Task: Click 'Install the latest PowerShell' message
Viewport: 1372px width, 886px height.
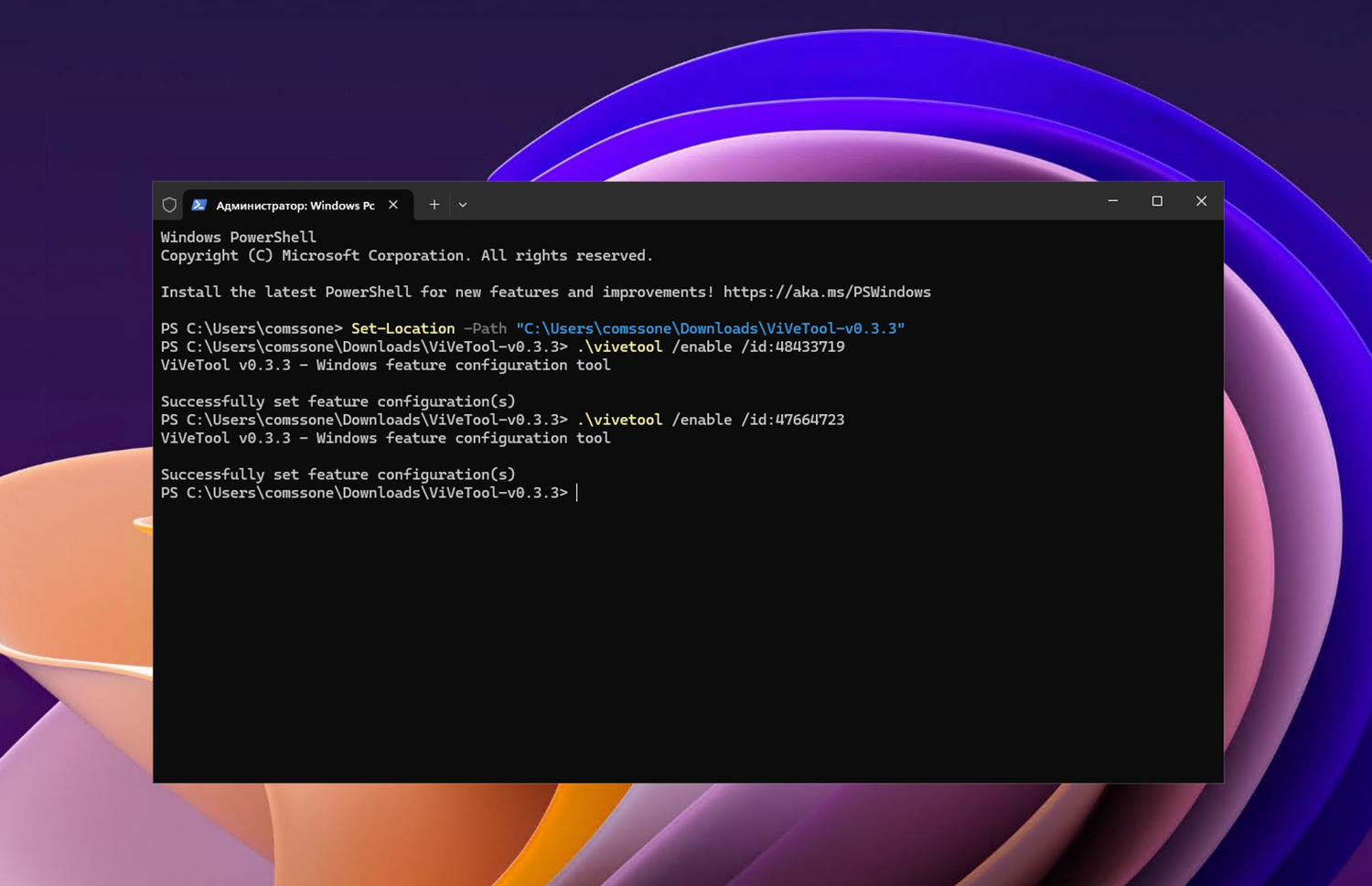Action: [546, 292]
